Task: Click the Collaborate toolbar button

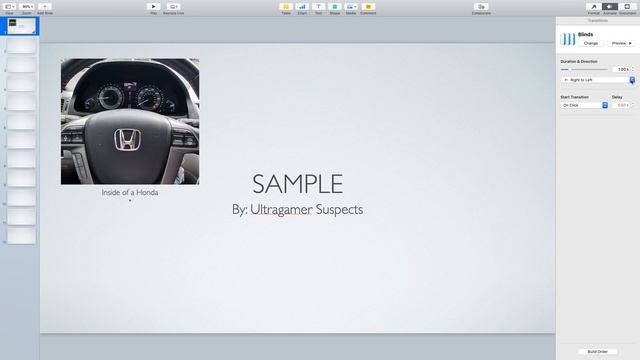Action: point(481,7)
